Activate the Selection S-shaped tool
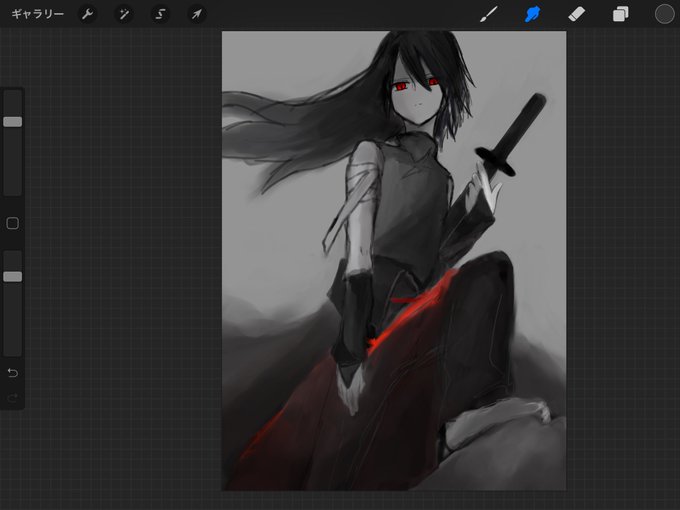The width and height of the screenshot is (680, 510). coord(160,14)
